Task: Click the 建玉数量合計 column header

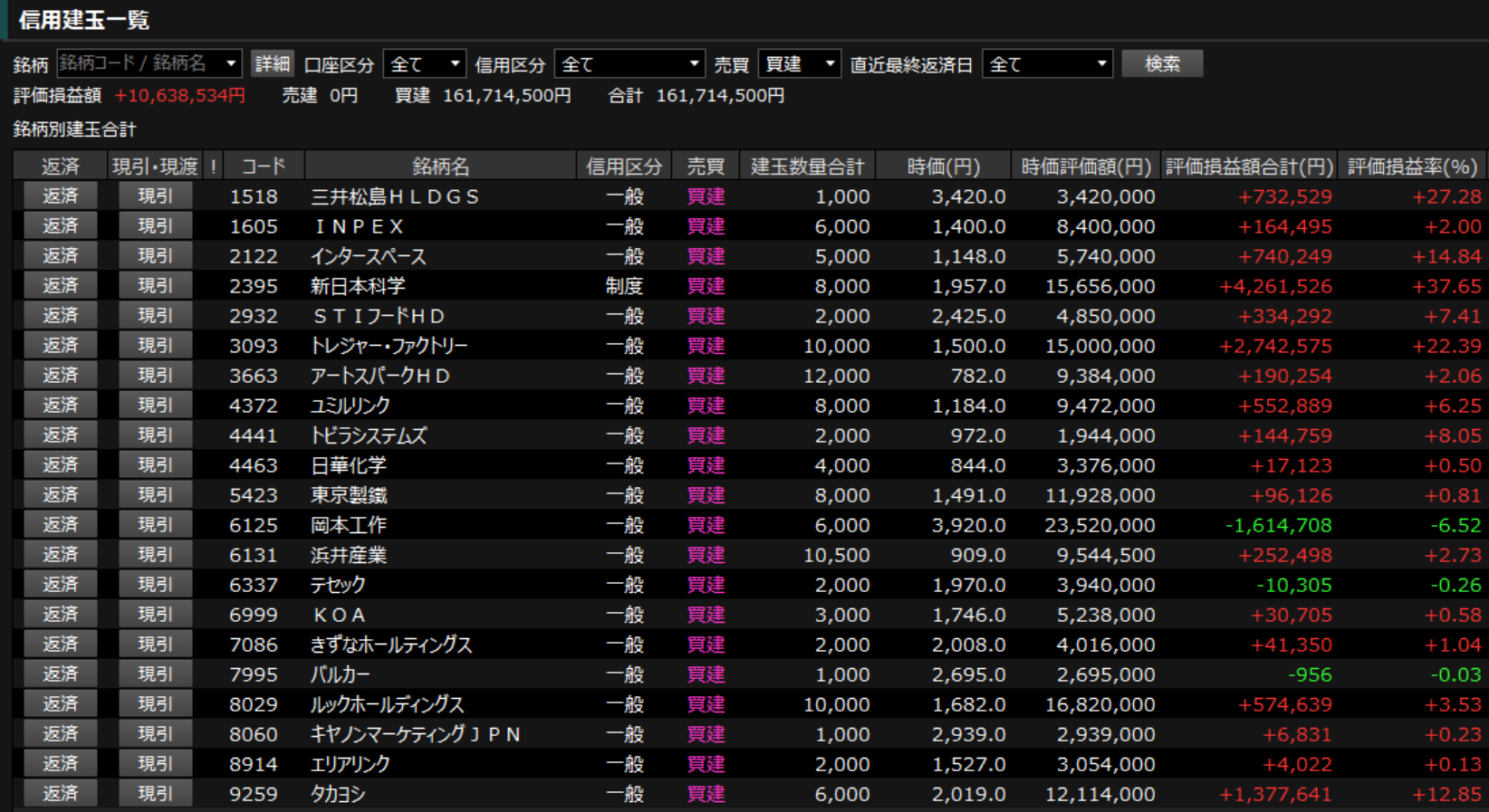Action: click(807, 166)
